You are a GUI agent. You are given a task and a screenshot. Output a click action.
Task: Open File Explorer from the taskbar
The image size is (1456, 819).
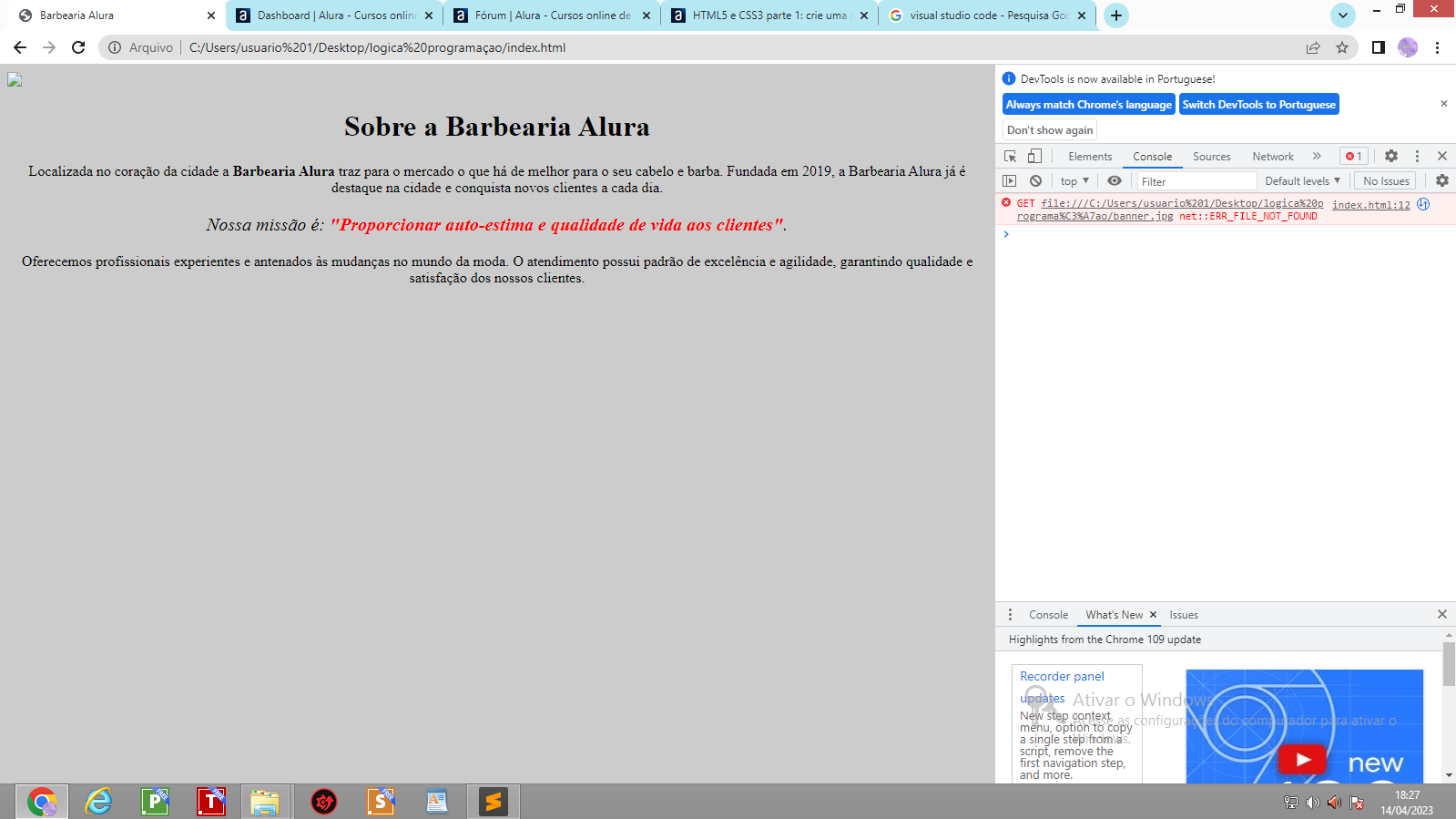click(266, 802)
